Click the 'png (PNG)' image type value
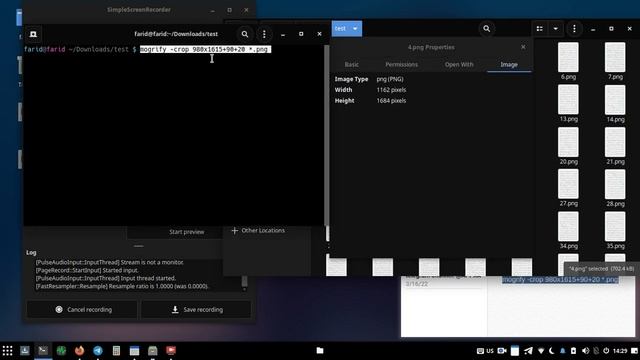Image resolution: width=640 pixels, height=360 pixels. pyautogui.click(x=390, y=79)
